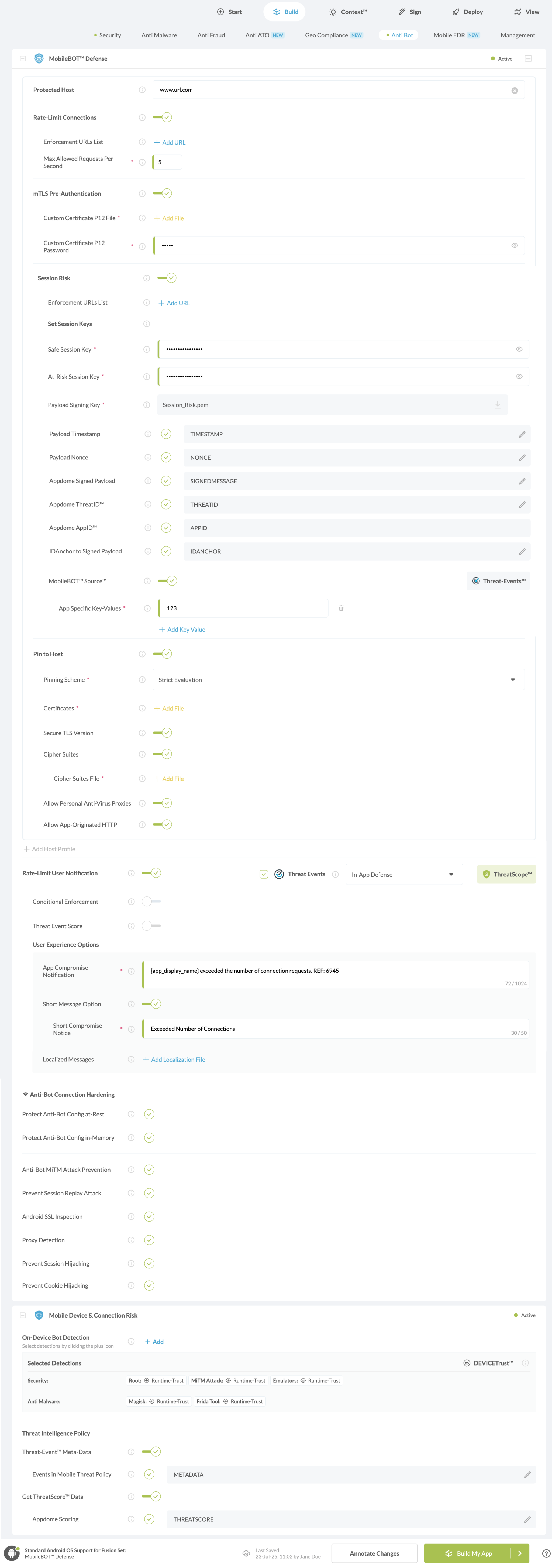
Task: Uncheck the Threat Events checkbox
Action: click(x=264, y=874)
